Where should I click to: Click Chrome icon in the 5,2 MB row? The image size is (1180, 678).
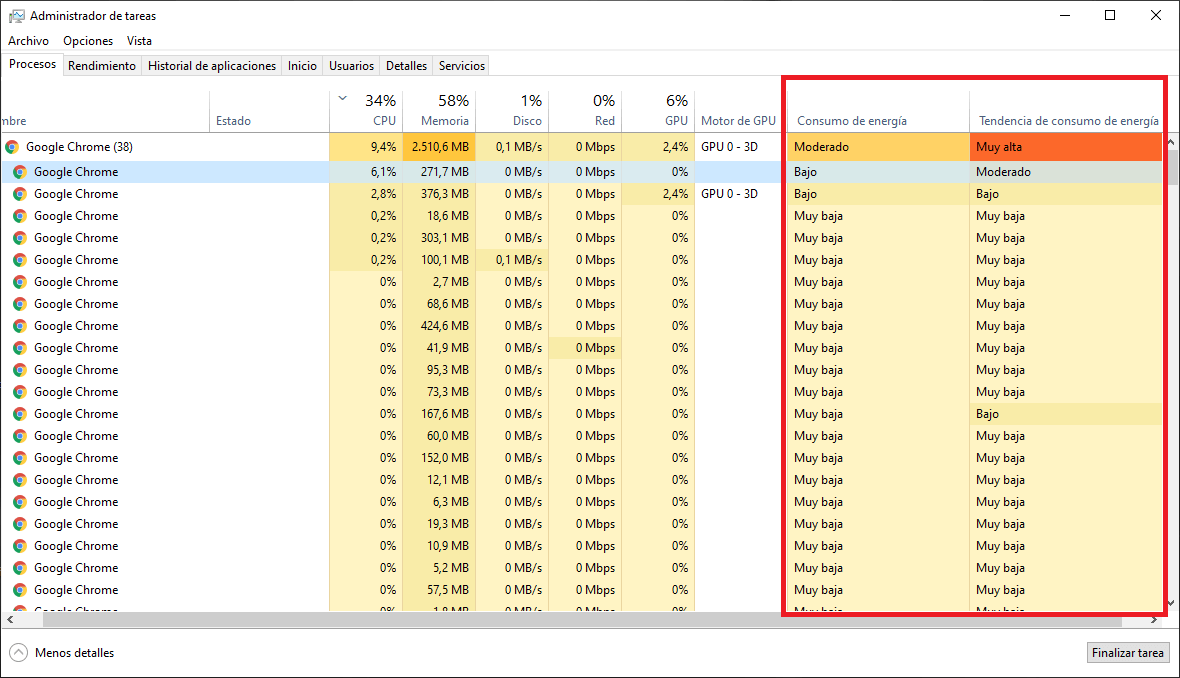(20, 568)
